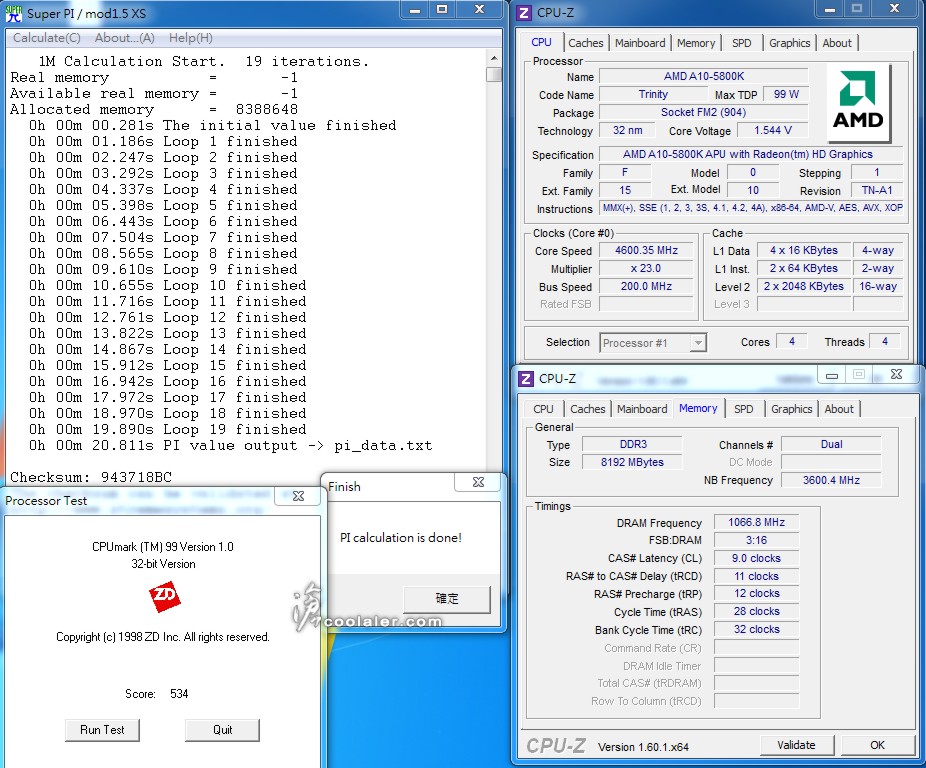Click the CPUmark Score: 534 text

pos(156,694)
